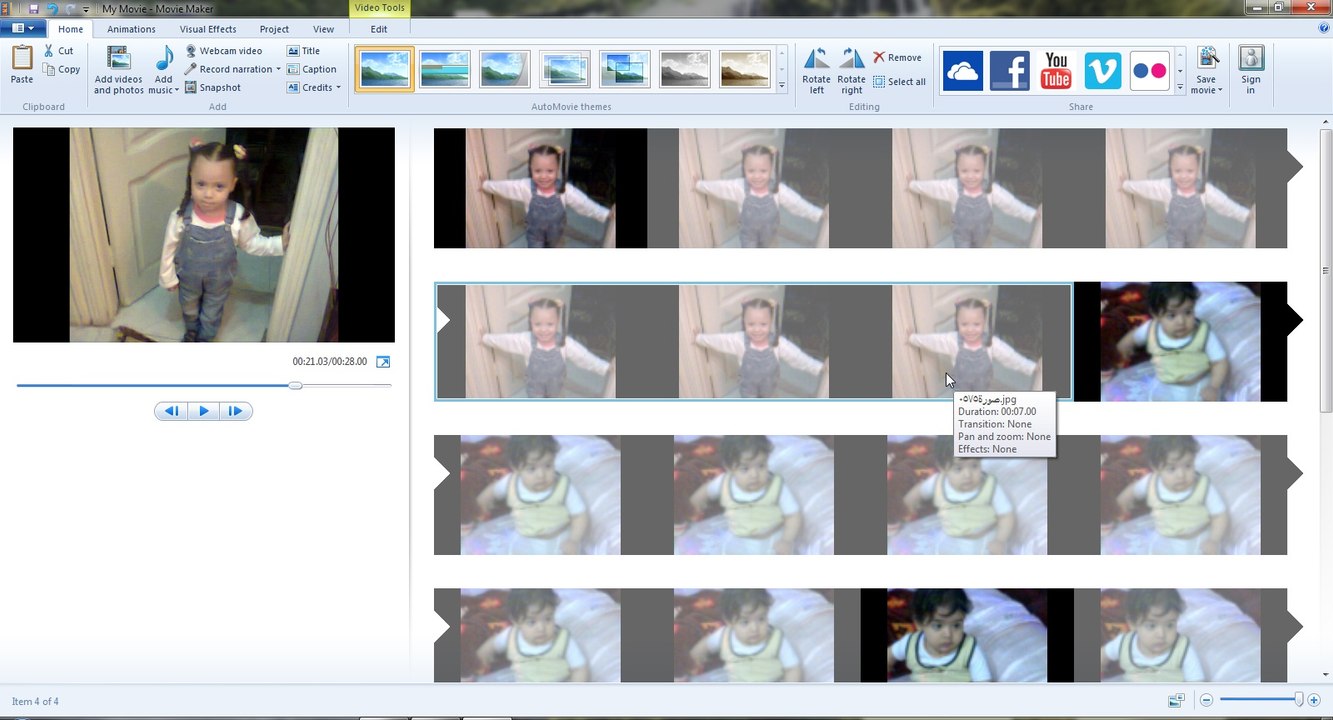Screen dimensions: 1333x720
Task: Undo last action in title bar
Action: (x=51, y=8)
